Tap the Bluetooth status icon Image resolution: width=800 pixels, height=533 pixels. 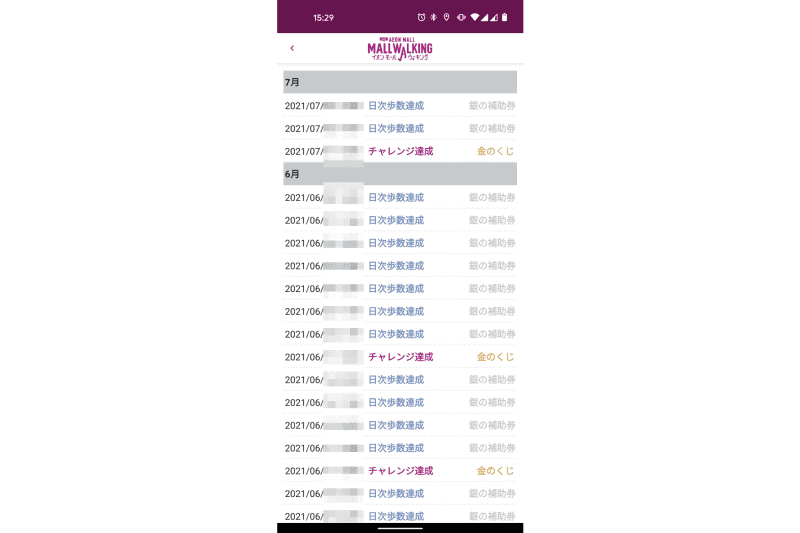pyautogui.click(x=434, y=17)
